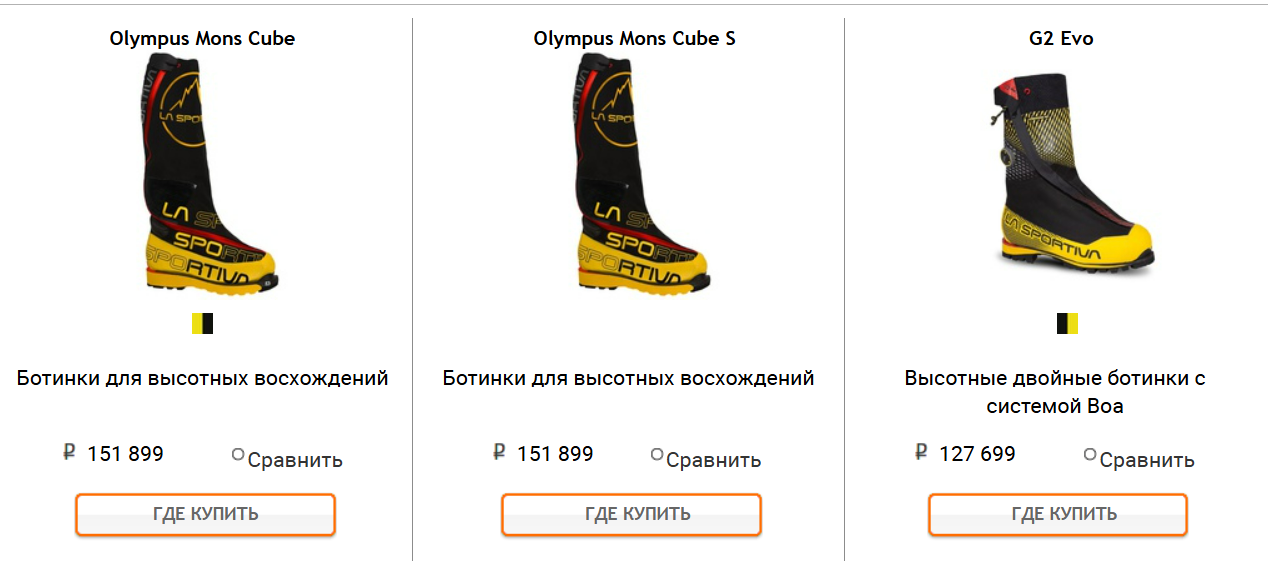Click the Olympus Mons Cube boot image
The width and height of the screenshot is (1282, 561).
pyautogui.click(x=203, y=177)
